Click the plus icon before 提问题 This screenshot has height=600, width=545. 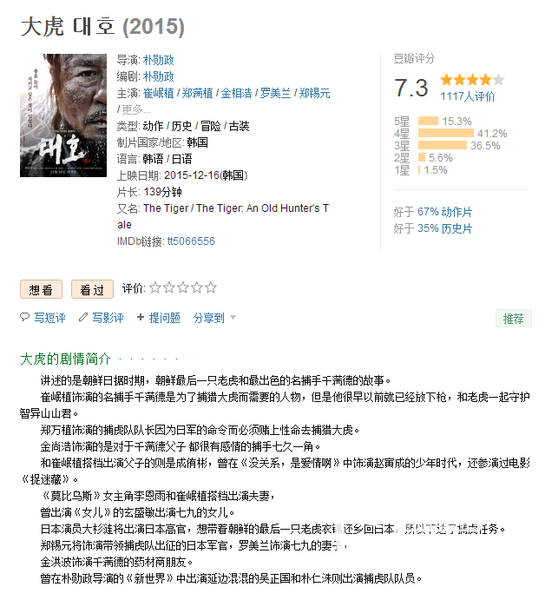tap(140, 317)
